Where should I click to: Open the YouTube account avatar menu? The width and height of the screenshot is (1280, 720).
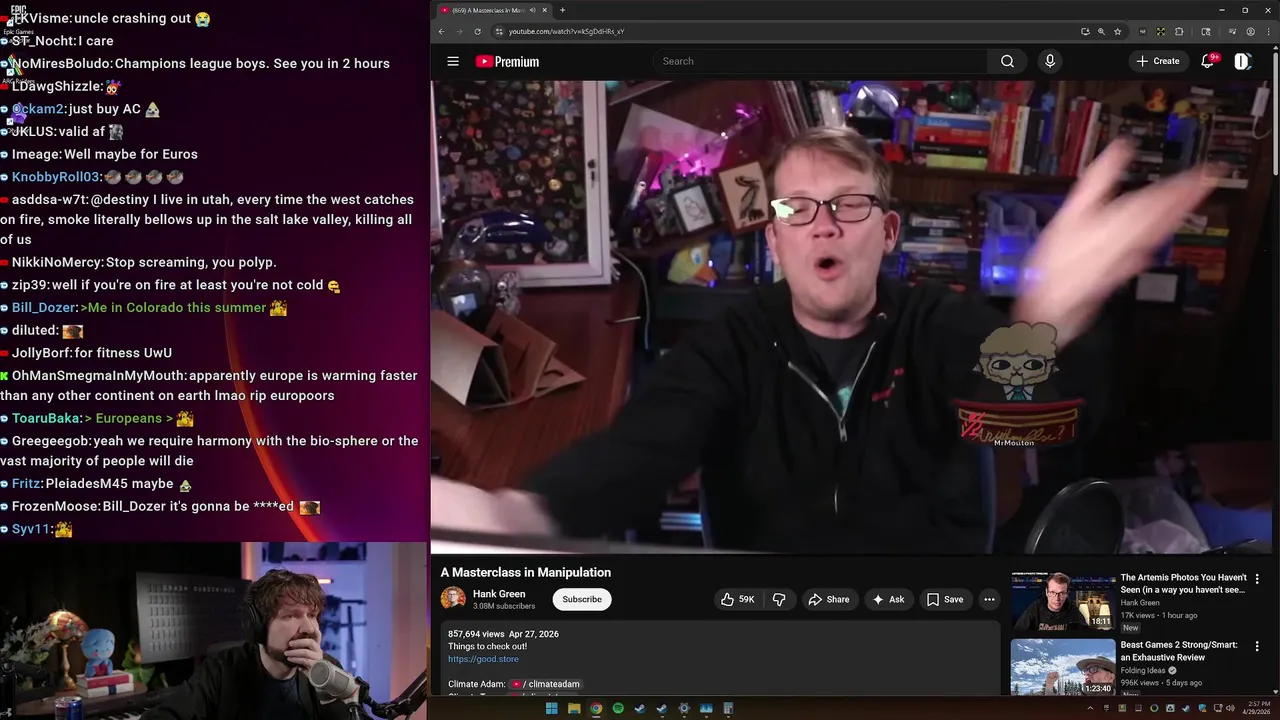pos(1242,61)
